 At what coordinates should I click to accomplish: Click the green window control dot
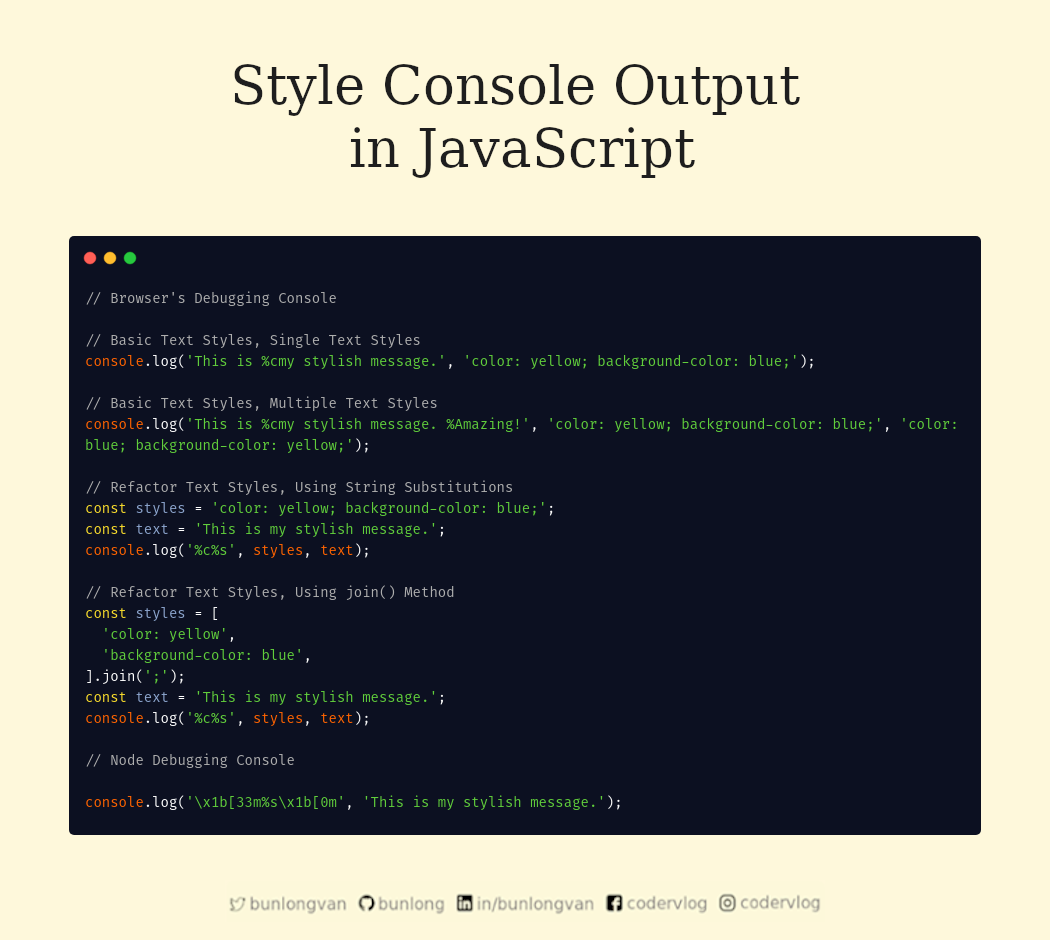coord(130,257)
